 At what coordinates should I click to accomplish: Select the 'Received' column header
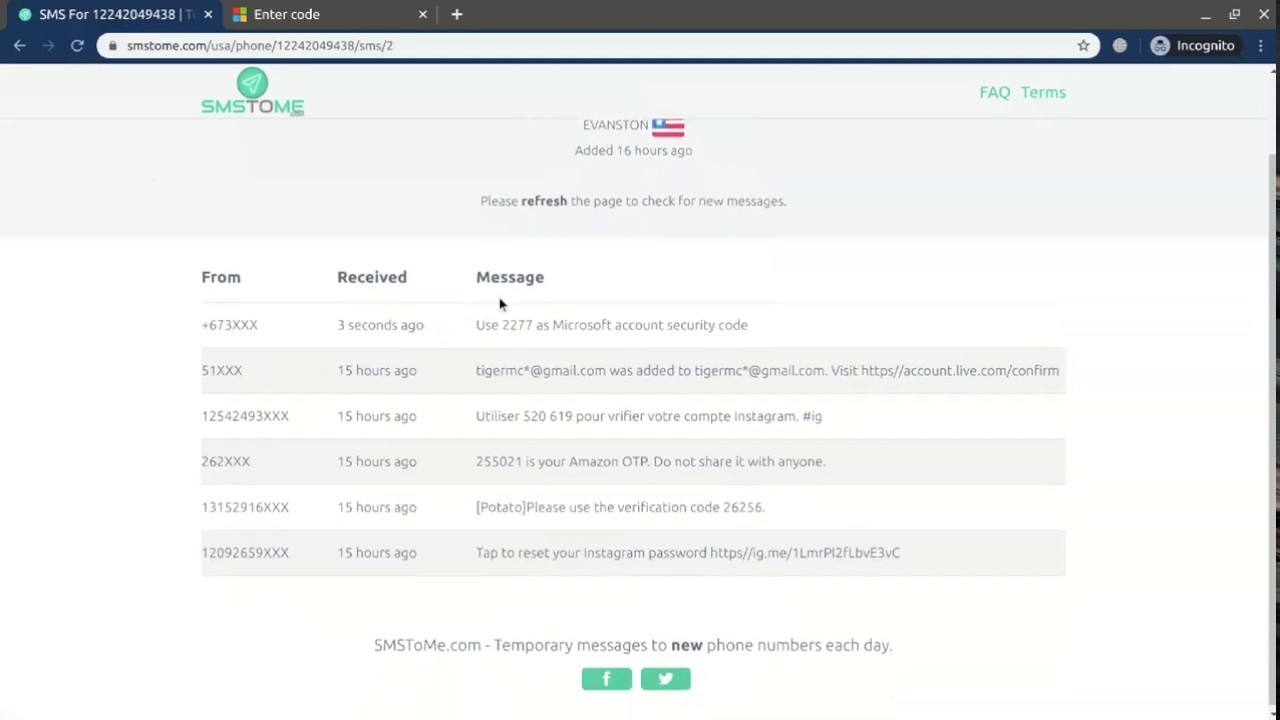[x=372, y=277]
